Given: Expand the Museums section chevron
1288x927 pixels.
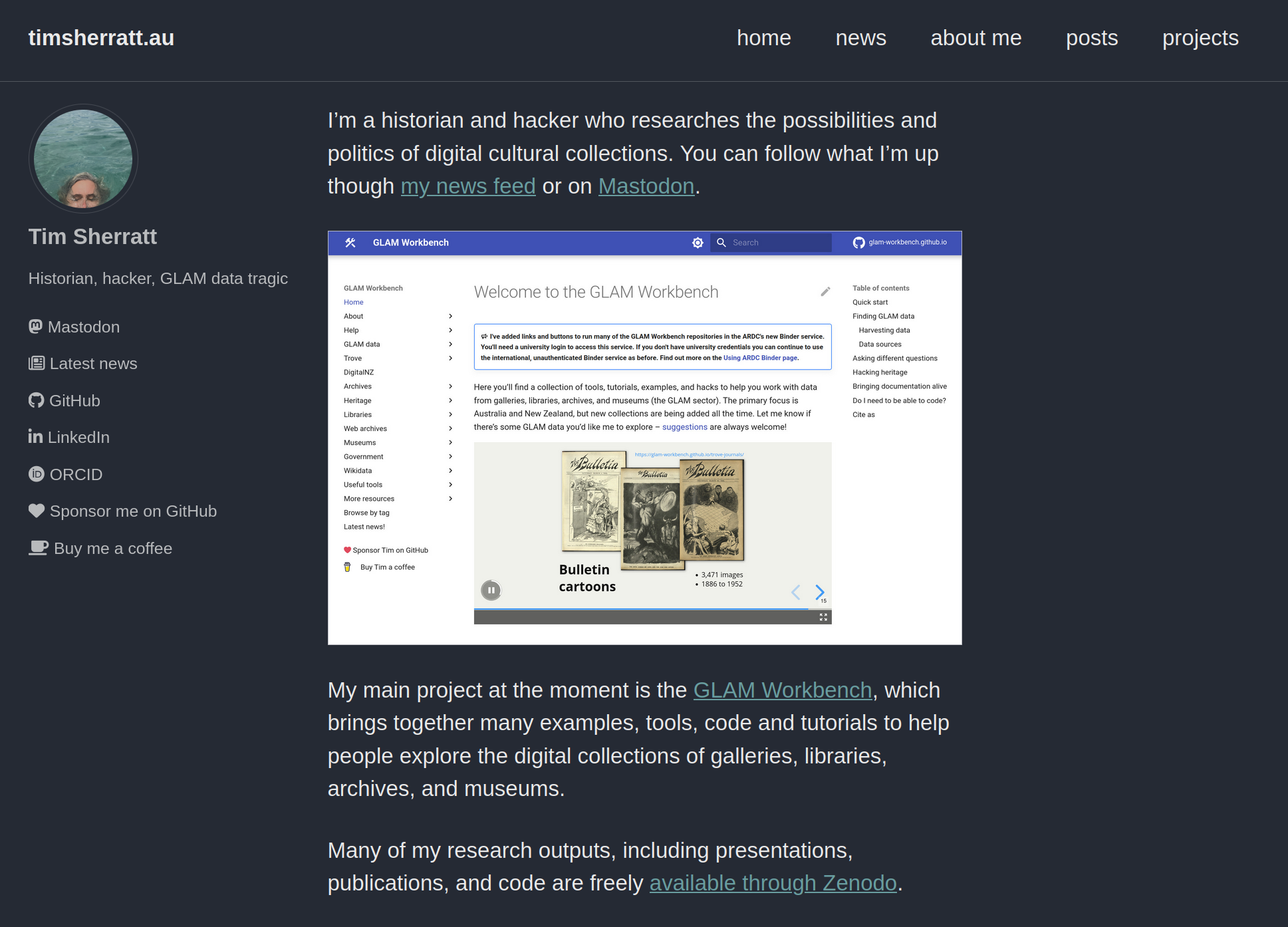Looking at the screenshot, I should [x=450, y=442].
